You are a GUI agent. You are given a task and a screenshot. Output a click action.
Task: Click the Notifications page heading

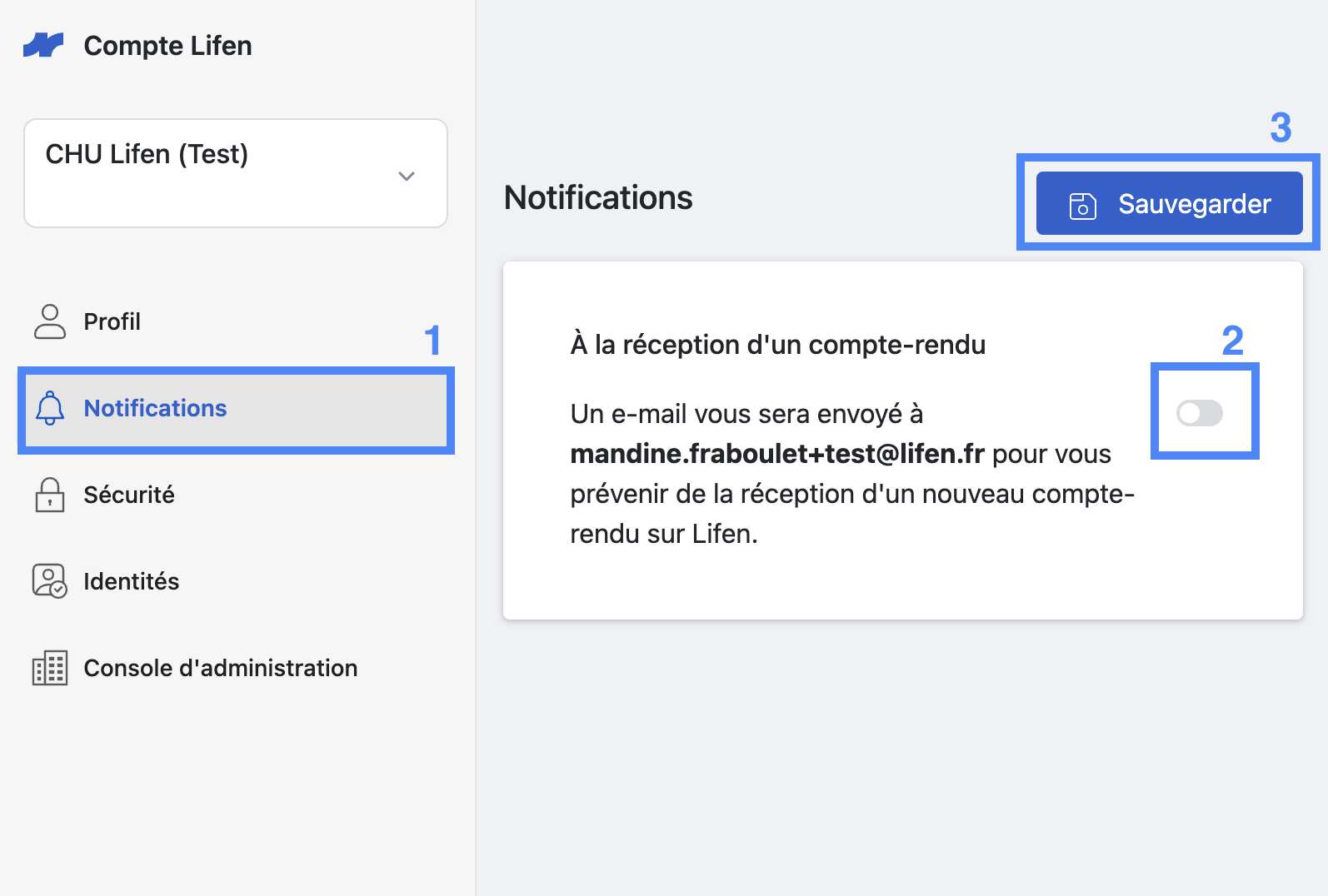point(598,198)
